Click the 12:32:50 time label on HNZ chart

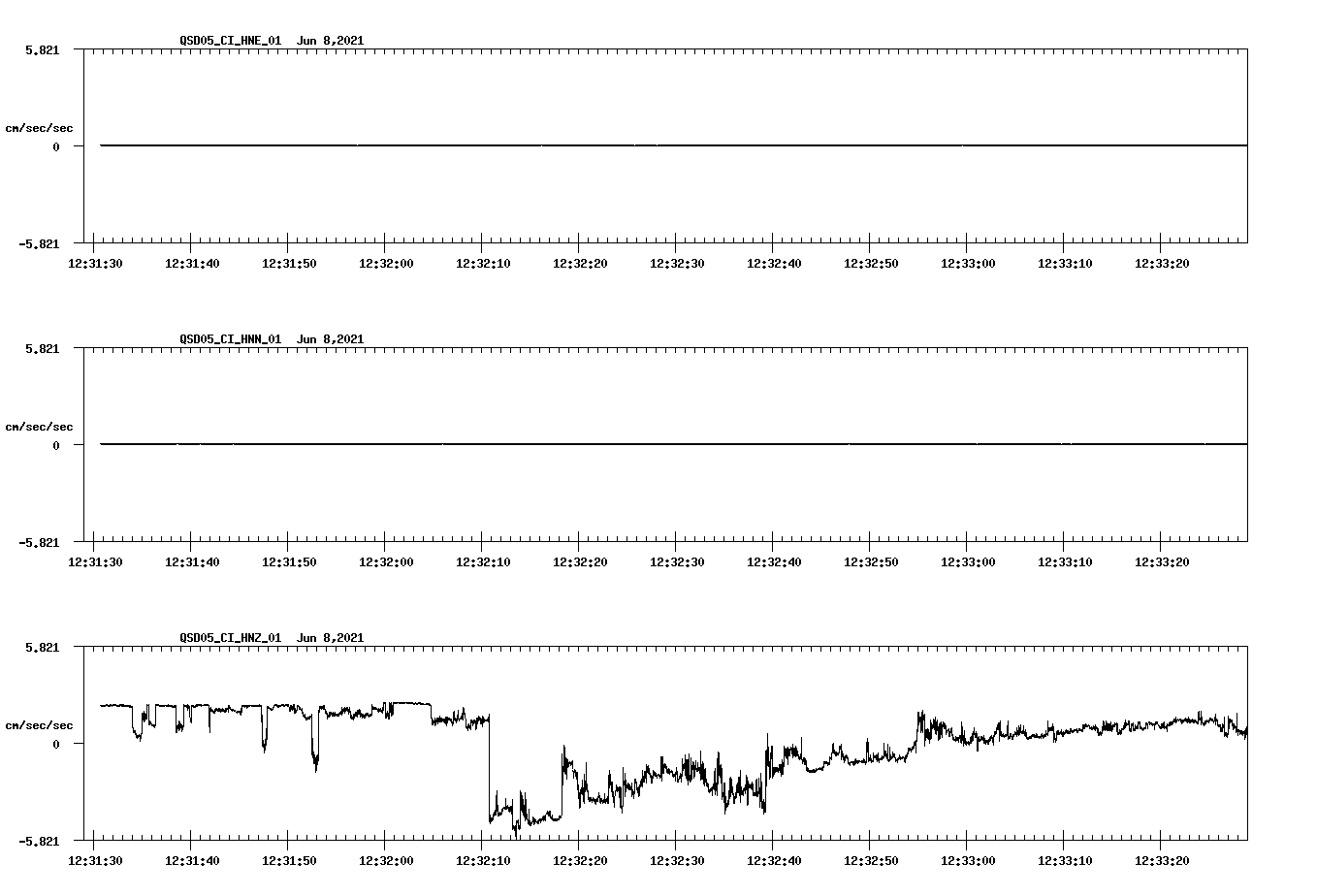pyautogui.click(x=871, y=861)
